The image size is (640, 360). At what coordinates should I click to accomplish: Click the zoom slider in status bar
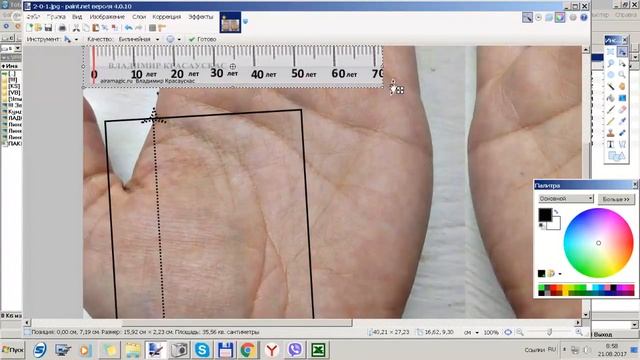click(549, 333)
